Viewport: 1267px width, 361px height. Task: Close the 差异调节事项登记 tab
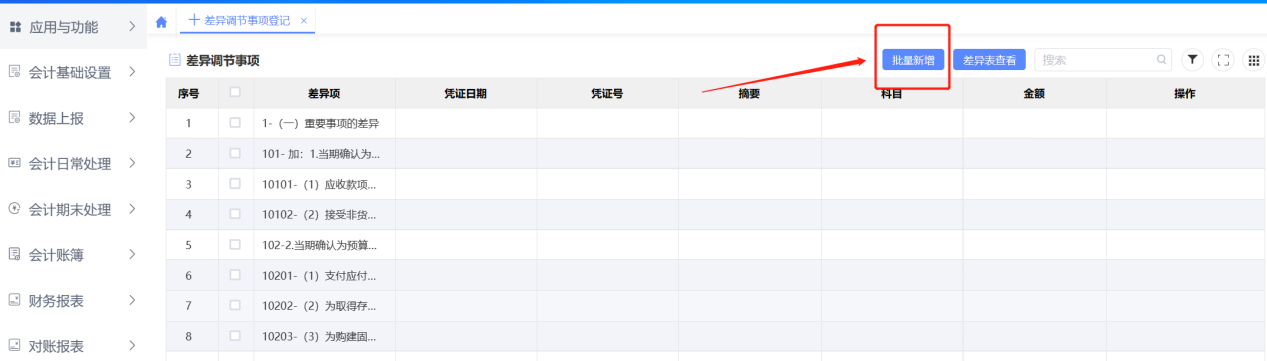coord(304,21)
